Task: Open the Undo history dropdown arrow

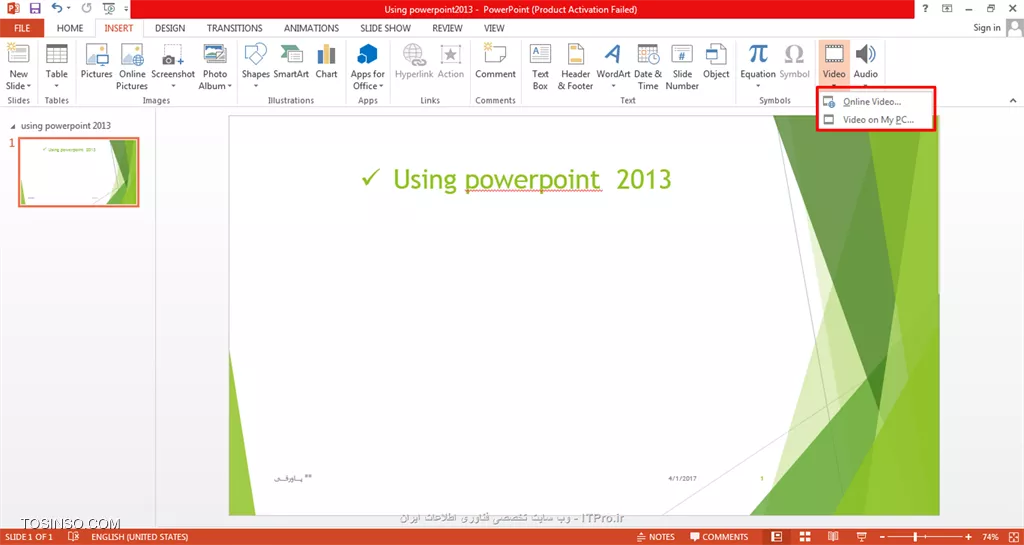Action: pyautogui.click(x=70, y=9)
